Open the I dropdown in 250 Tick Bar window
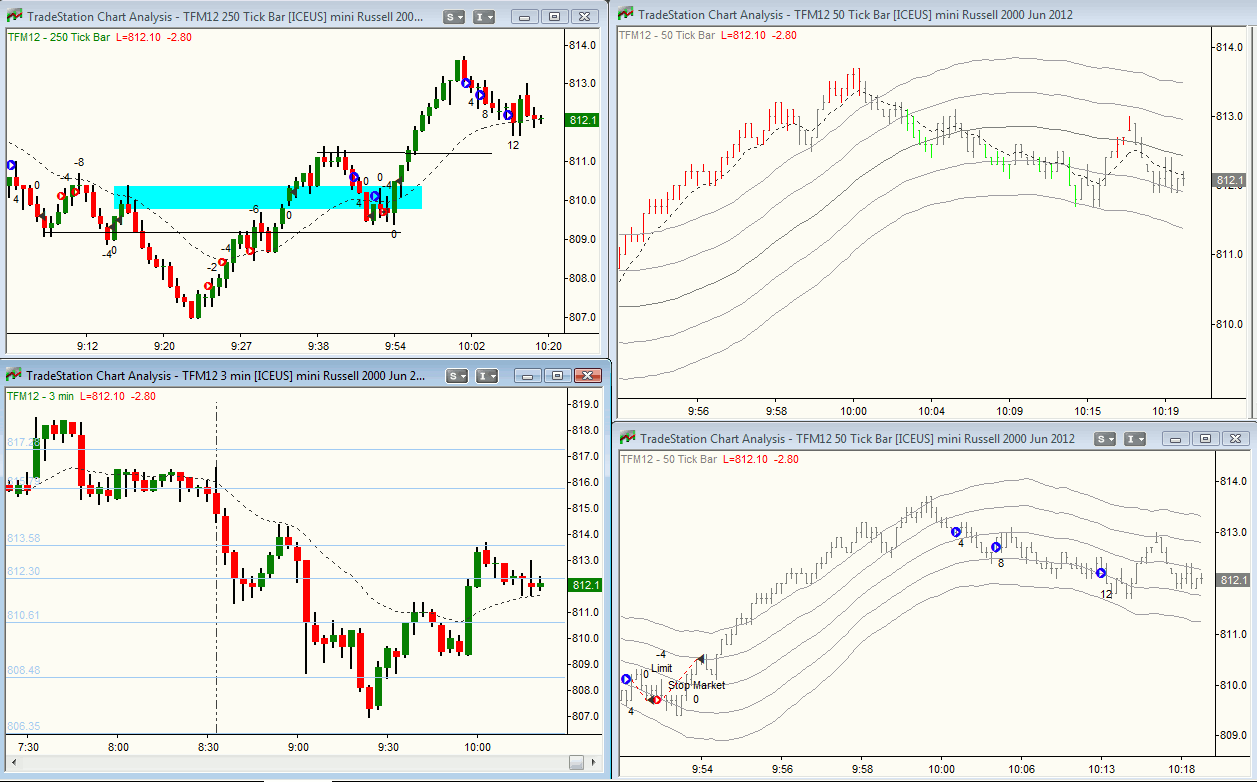Screen dimensions: 1257x782 click(485, 17)
